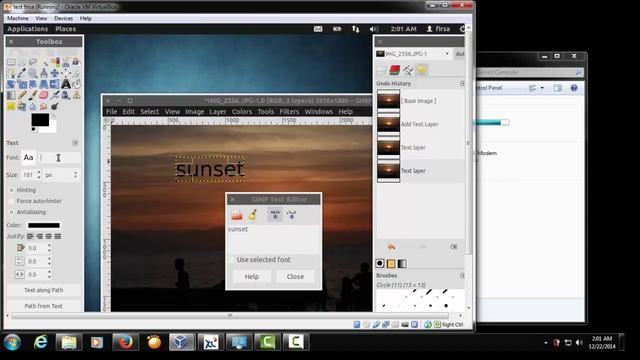640x360 pixels.
Task: Open the Applications menu in guest panel
Action: [27, 29]
